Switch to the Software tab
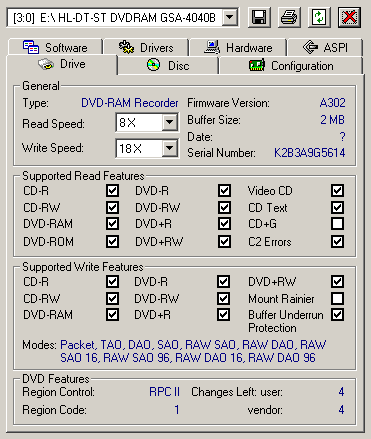371x439 pixels. [x=56, y=47]
